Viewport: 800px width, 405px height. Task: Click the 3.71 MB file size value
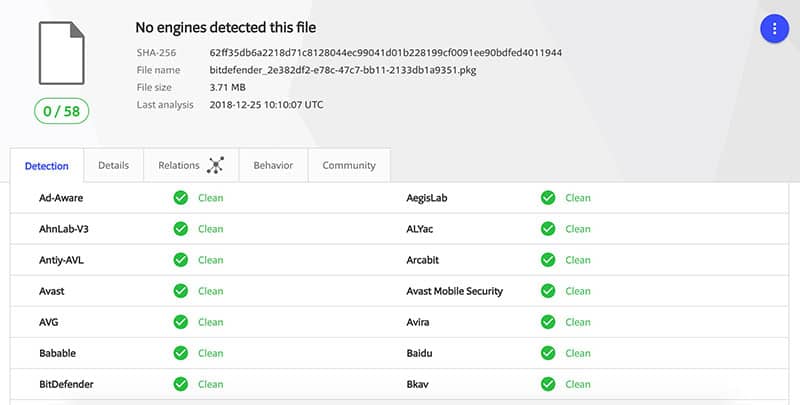228,87
